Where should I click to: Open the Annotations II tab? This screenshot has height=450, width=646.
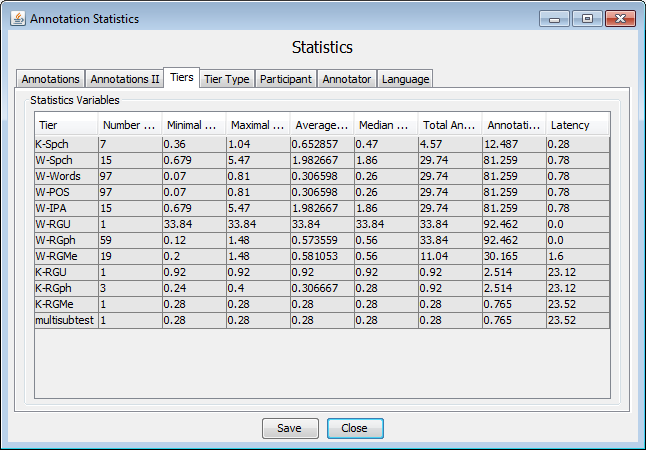tap(124, 79)
